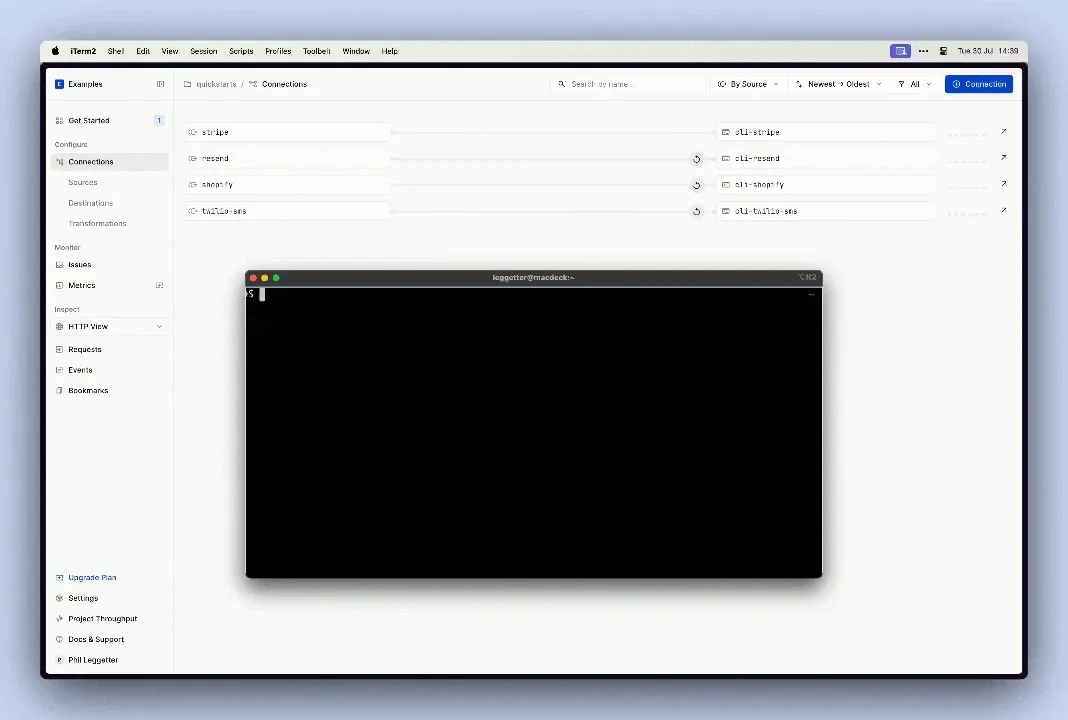Select the twilio-sms source row
This screenshot has width=1068, height=720.
pos(287,211)
